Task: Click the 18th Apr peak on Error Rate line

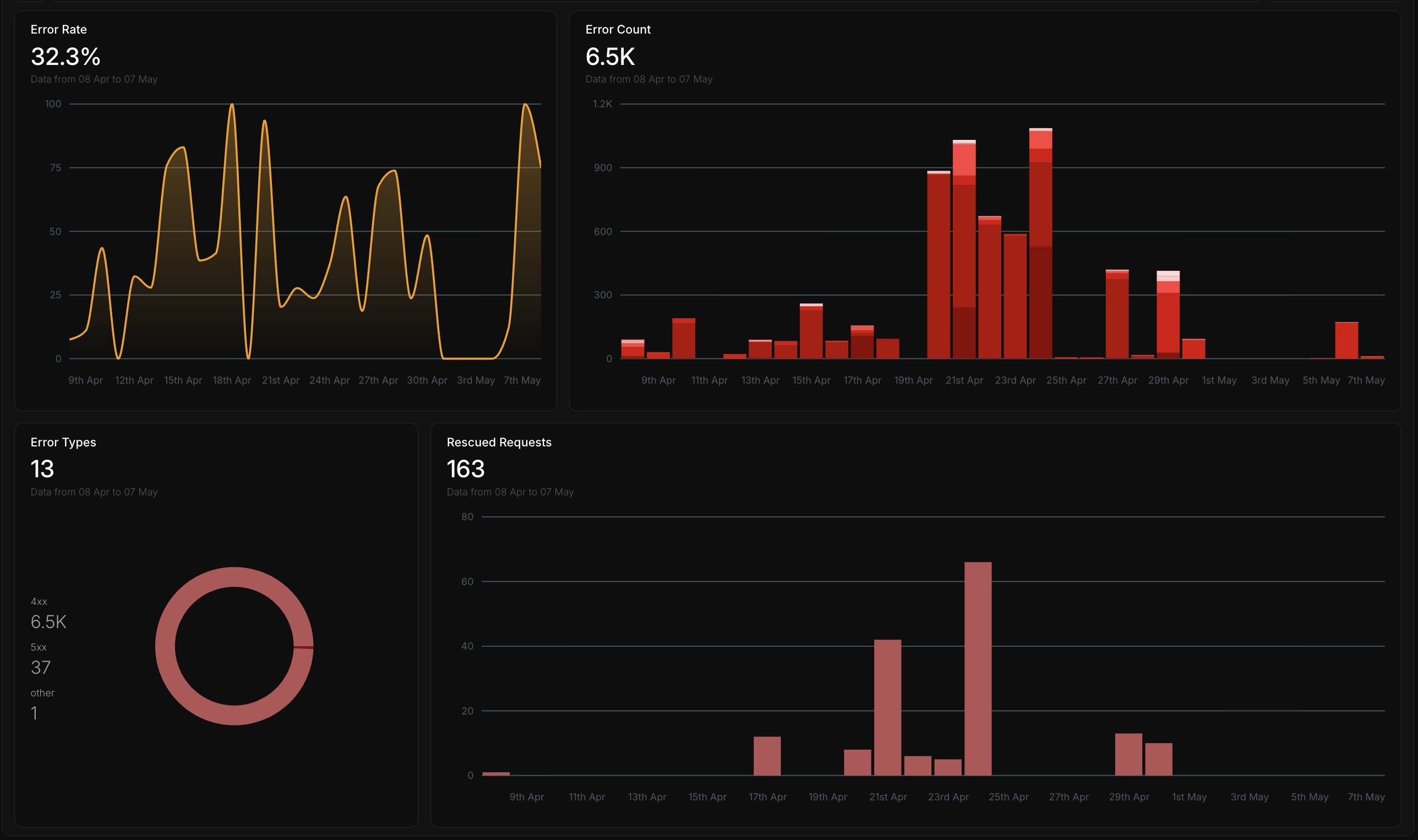Action: (232, 105)
